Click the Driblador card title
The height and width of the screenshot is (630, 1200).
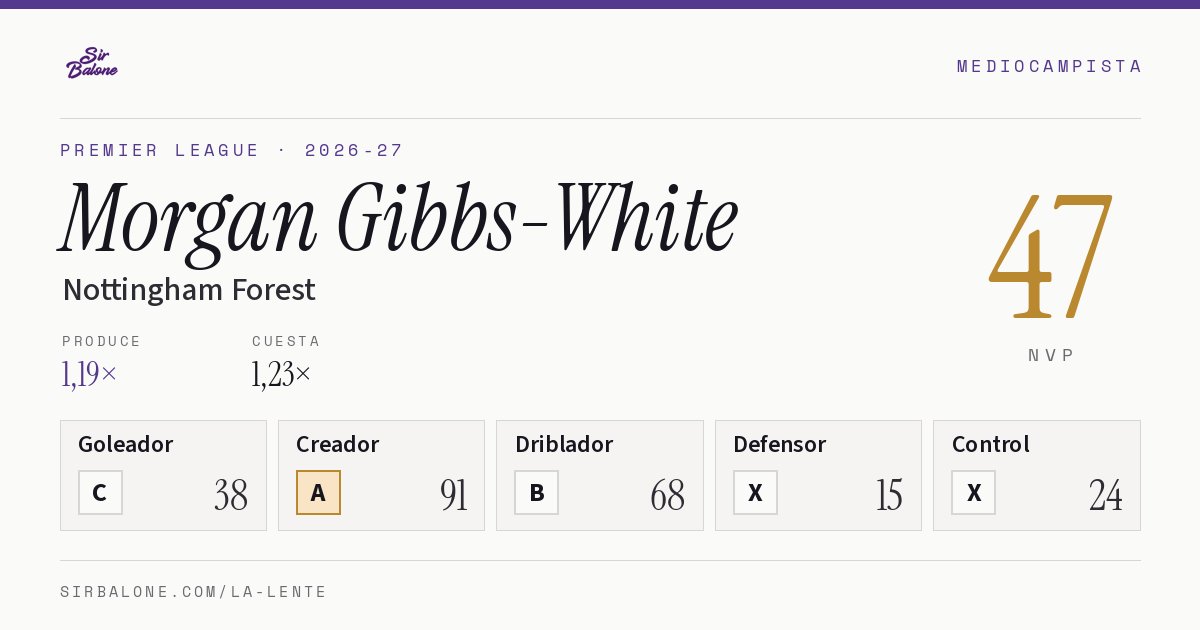pos(564,444)
